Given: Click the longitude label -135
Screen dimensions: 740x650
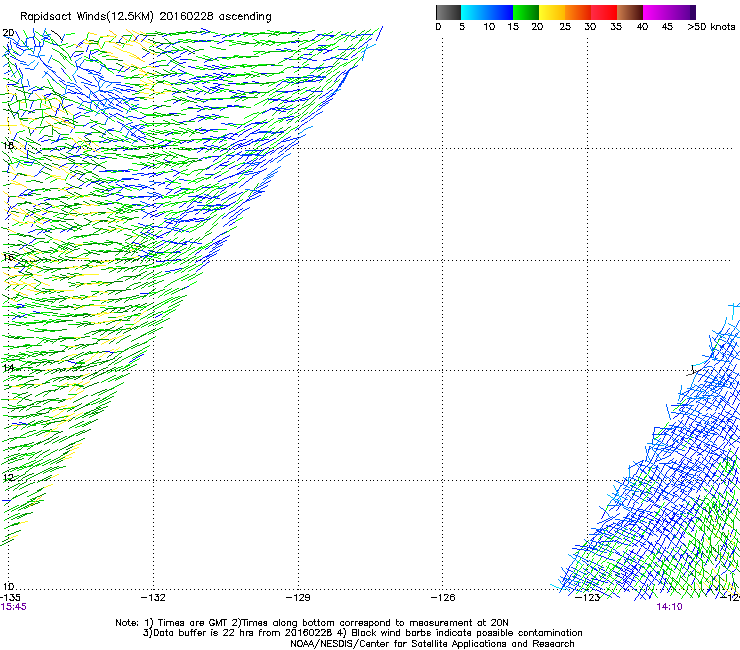Looking at the screenshot, I should (10, 598).
